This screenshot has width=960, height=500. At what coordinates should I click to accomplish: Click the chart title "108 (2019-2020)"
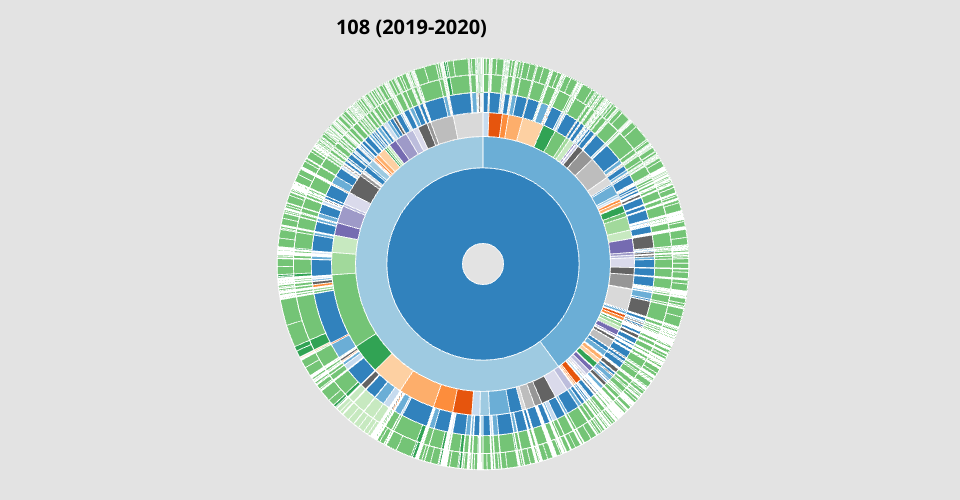(x=412, y=28)
